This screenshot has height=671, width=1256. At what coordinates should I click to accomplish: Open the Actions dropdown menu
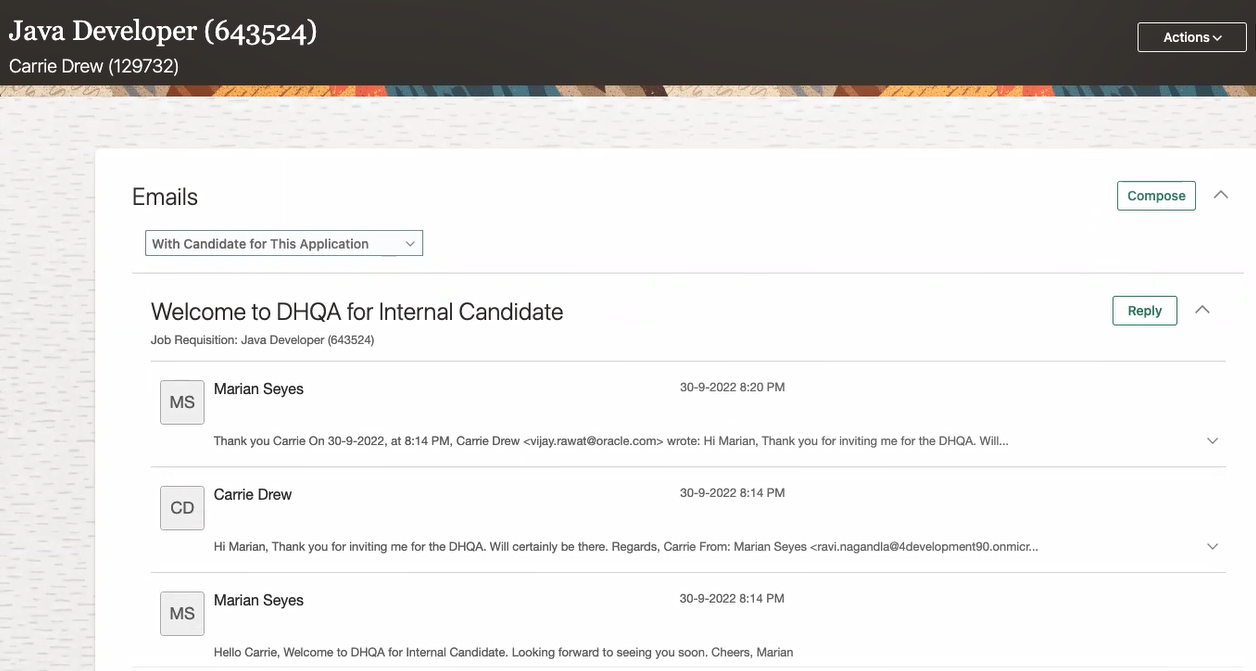(x=1192, y=37)
